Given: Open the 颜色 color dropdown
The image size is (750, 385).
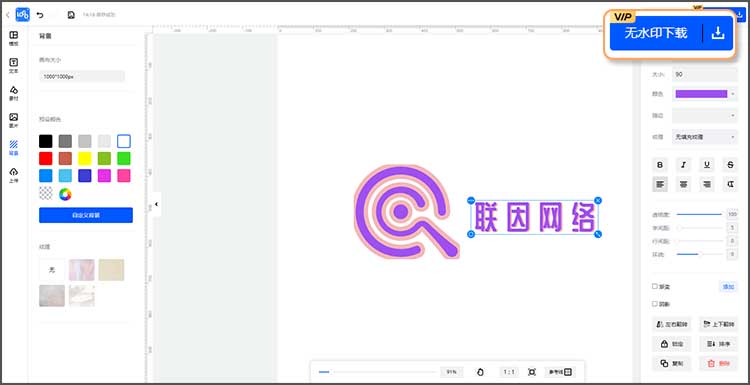Looking at the screenshot, I should (x=705, y=94).
